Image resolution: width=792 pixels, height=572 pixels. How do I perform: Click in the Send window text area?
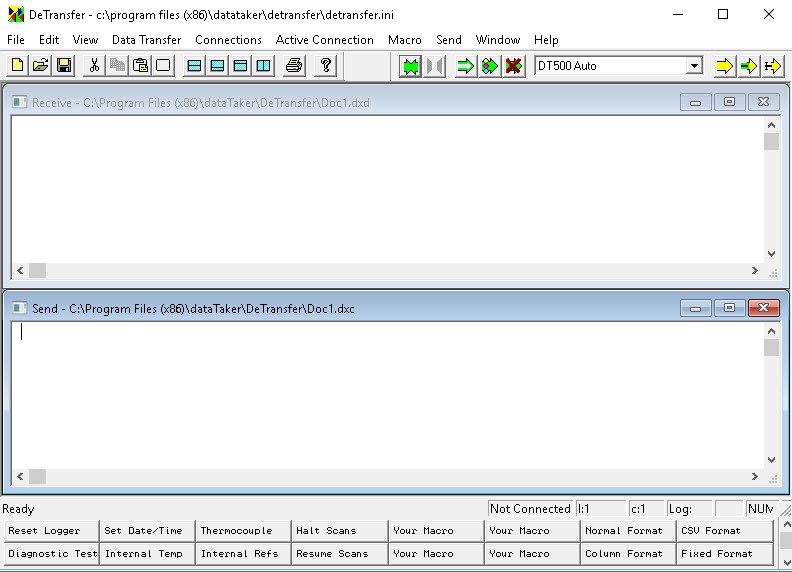coord(387,396)
